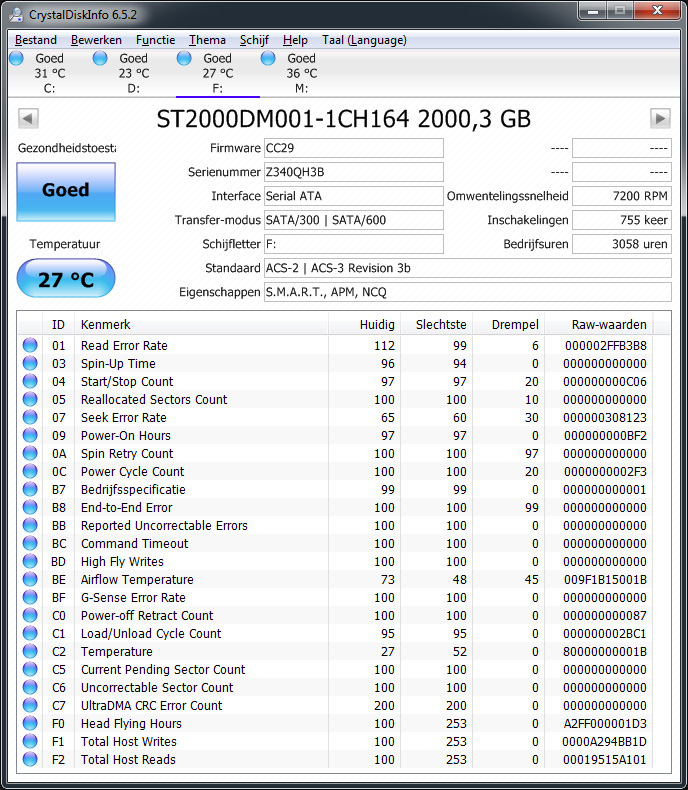Click the Eigenschappen field S.M.A.R.T., APM, NCQ
The width and height of the screenshot is (688, 790).
[x=467, y=292]
